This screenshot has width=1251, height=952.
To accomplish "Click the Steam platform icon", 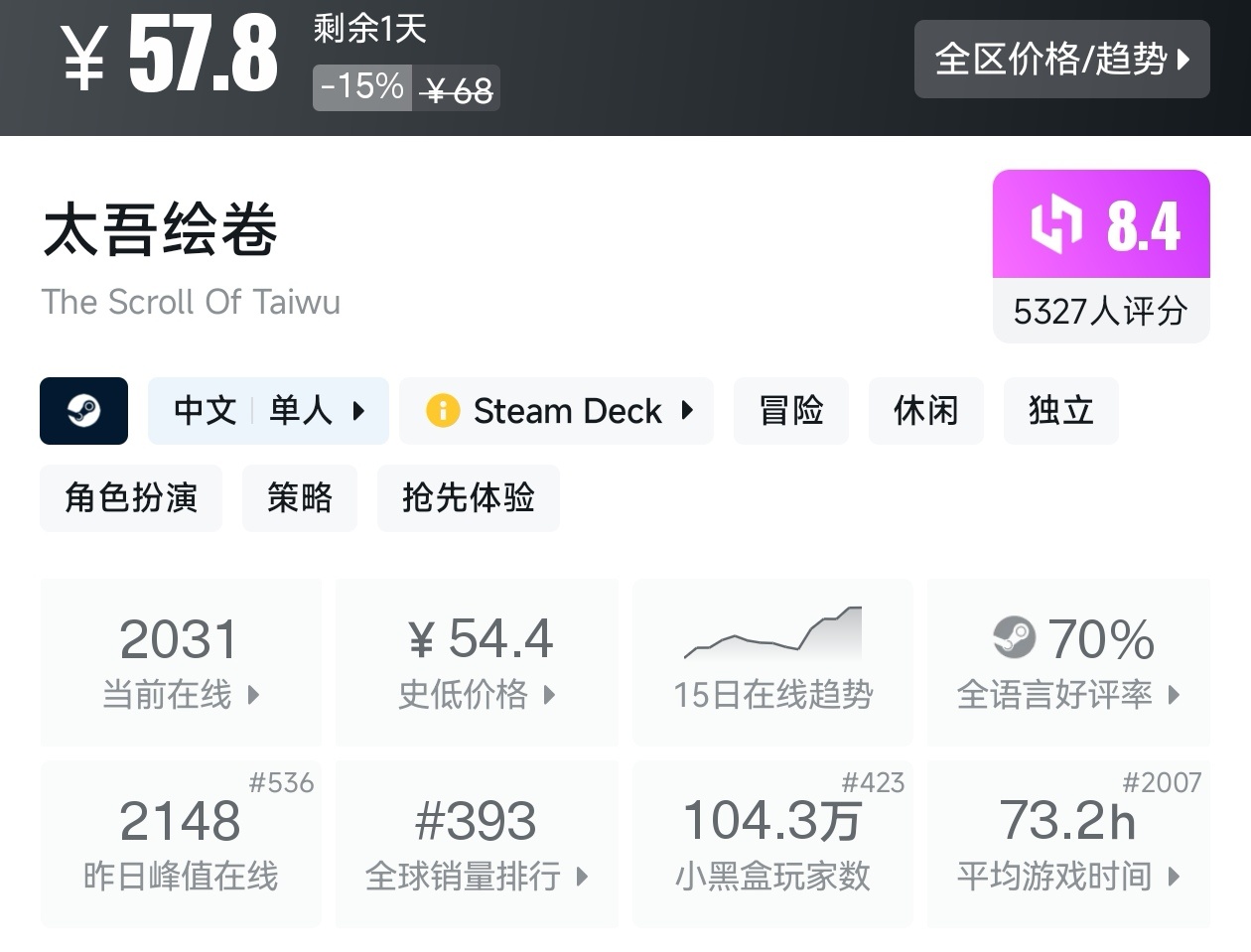I will [x=83, y=411].
